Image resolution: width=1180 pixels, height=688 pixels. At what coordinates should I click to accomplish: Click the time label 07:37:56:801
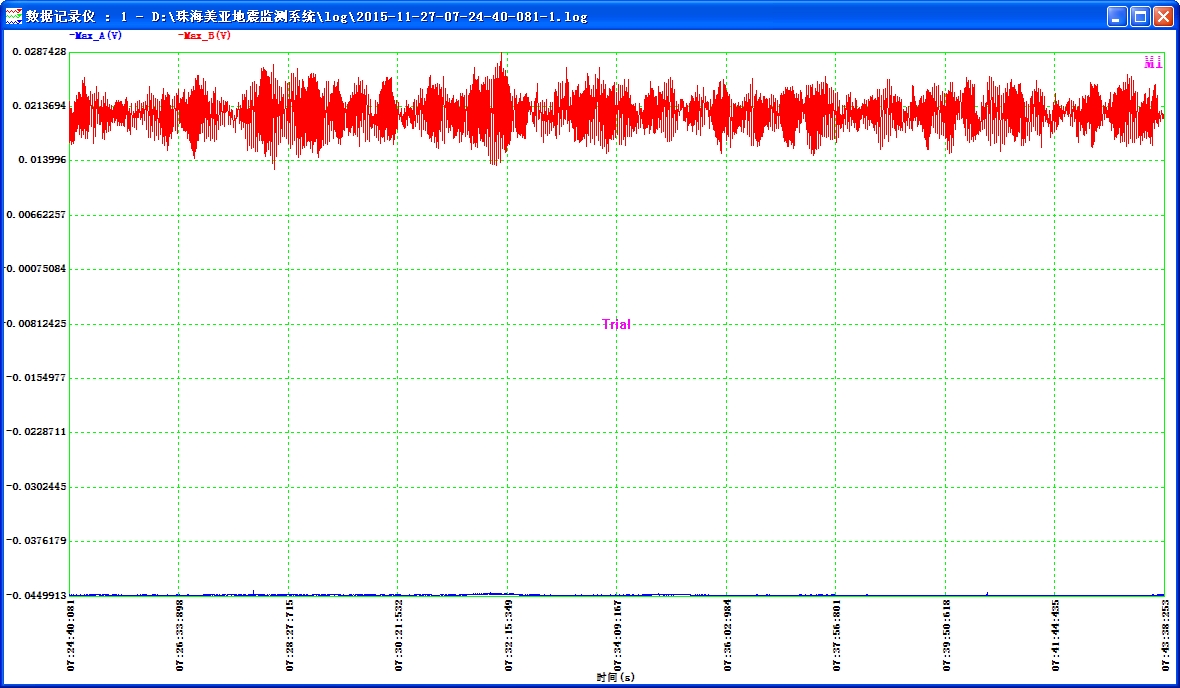click(837, 635)
